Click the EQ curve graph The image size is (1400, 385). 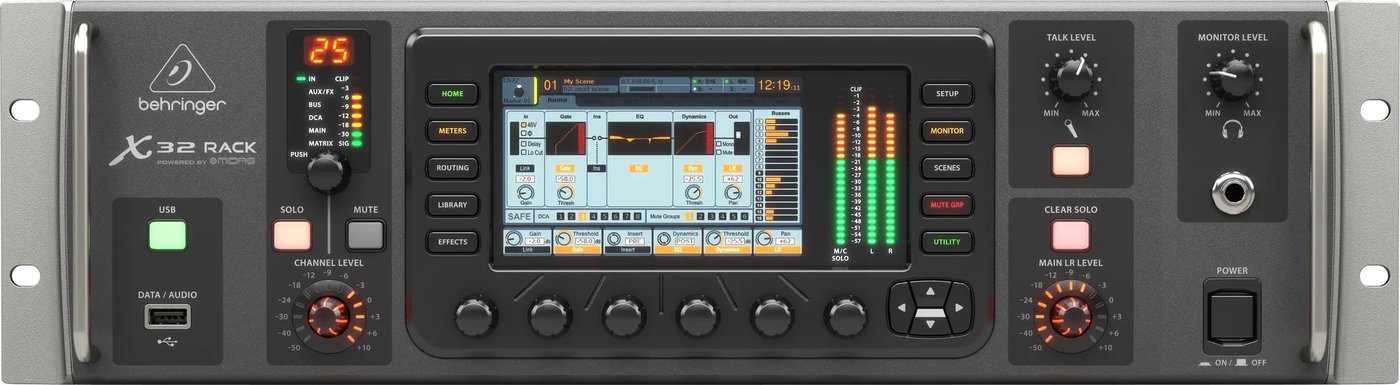coord(639,138)
